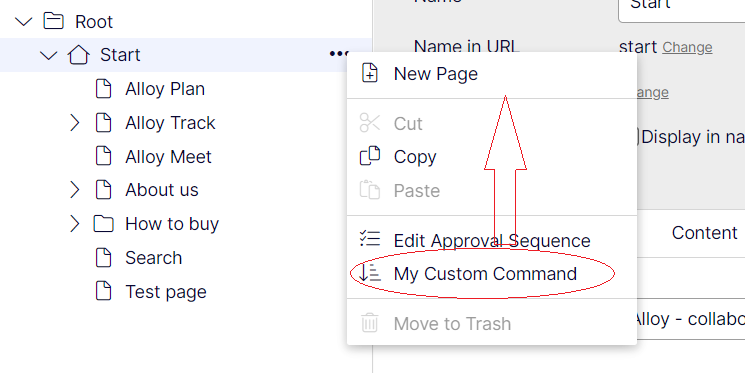
Task: Click the Root folder icon
Action: click(x=53, y=21)
